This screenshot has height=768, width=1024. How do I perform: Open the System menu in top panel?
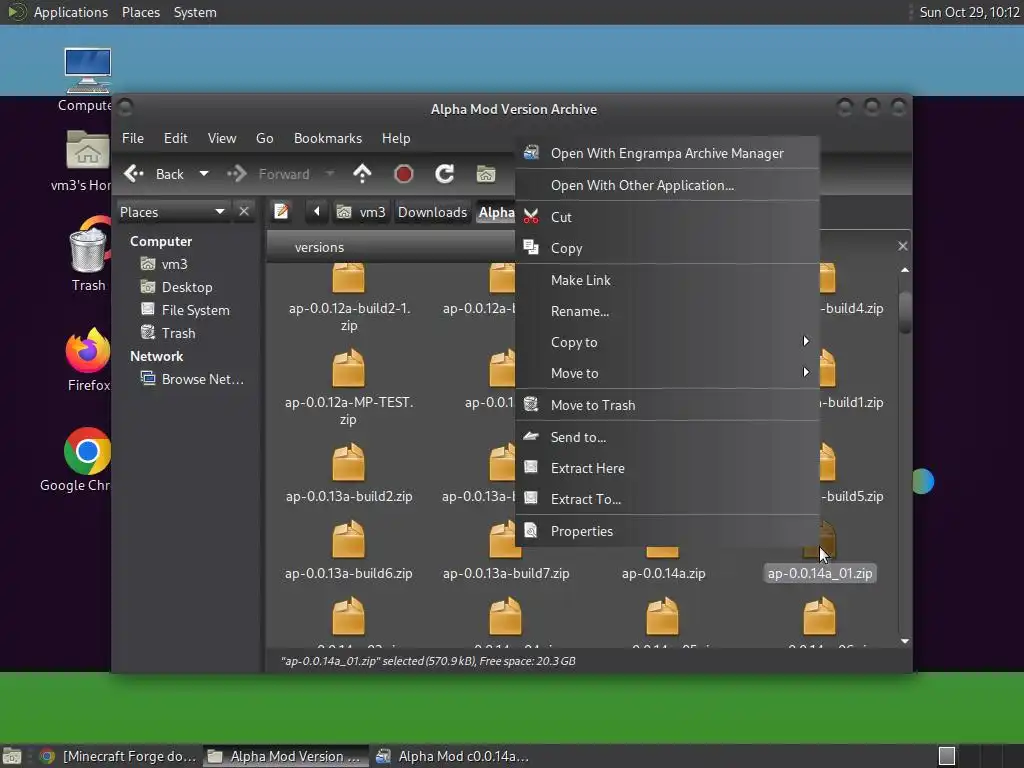pos(195,12)
